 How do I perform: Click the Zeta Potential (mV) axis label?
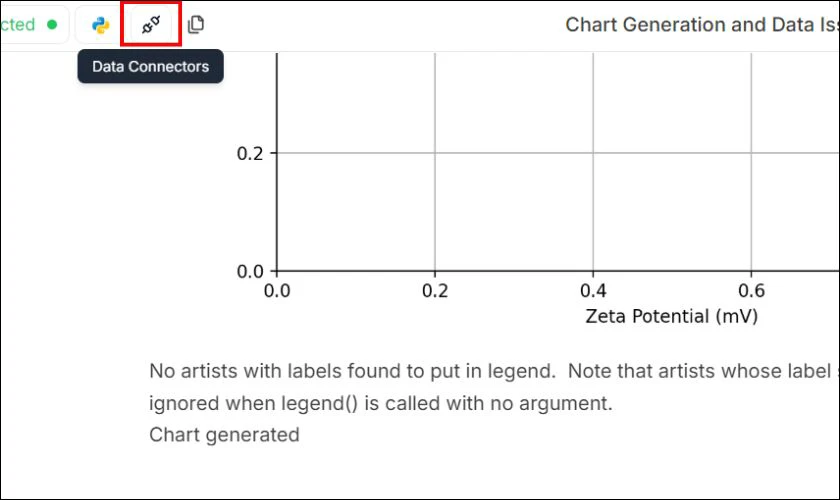(x=671, y=316)
